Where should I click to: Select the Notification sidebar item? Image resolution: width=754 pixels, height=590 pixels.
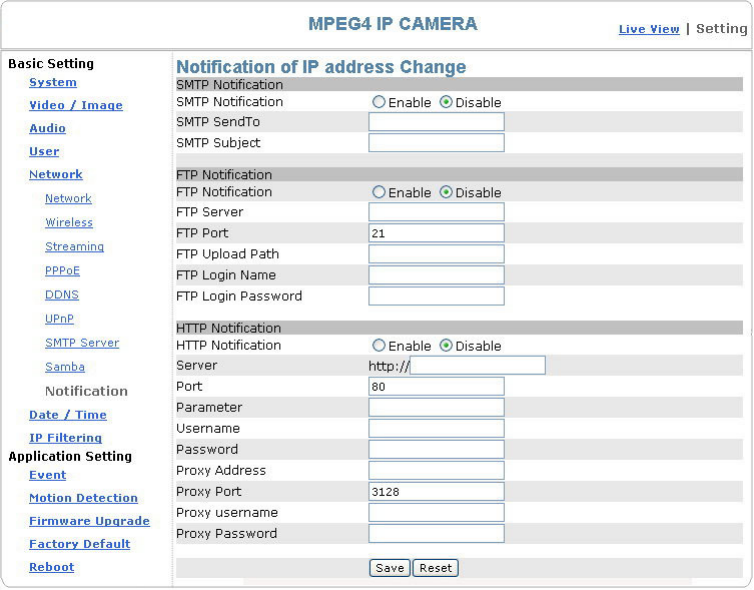(x=87, y=391)
